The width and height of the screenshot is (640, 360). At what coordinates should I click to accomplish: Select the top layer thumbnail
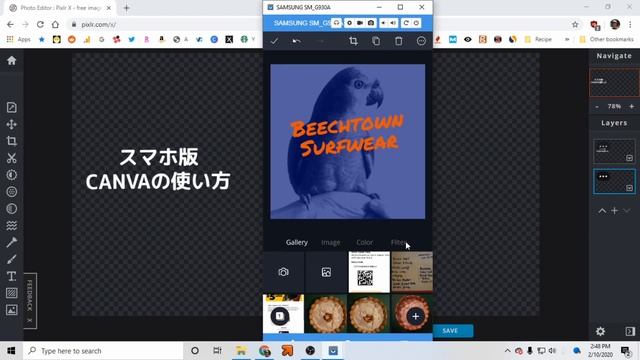[x=614, y=151]
